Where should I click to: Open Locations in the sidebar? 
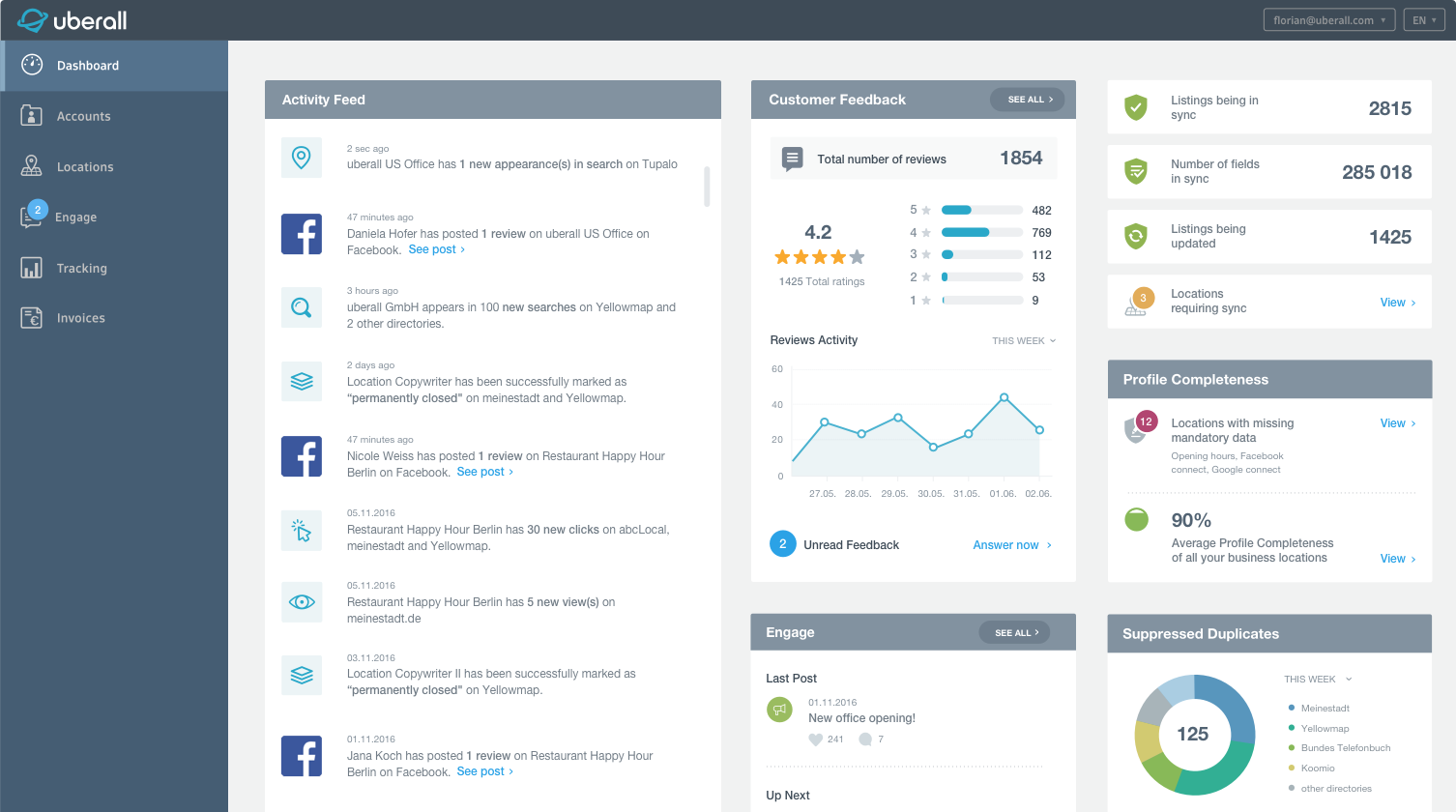(x=85, y=167)
